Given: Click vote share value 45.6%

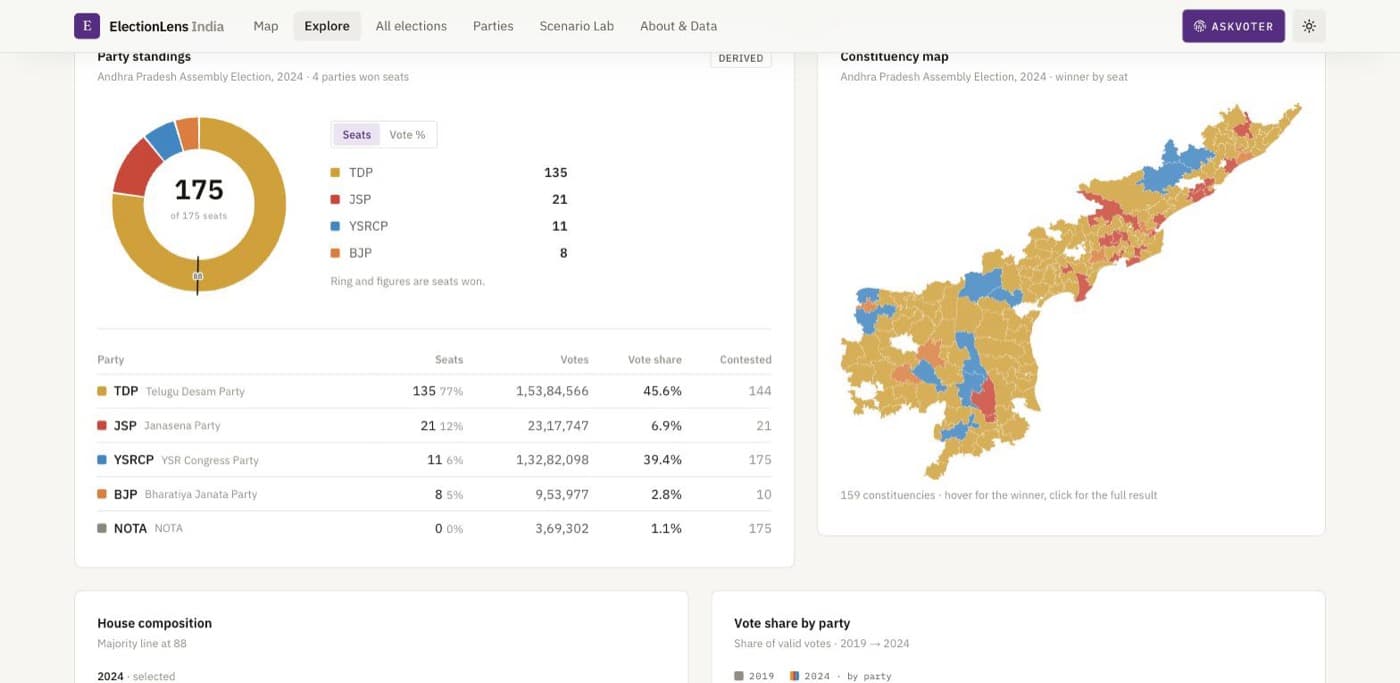Looking at the screenshot, I should (663, 391).
